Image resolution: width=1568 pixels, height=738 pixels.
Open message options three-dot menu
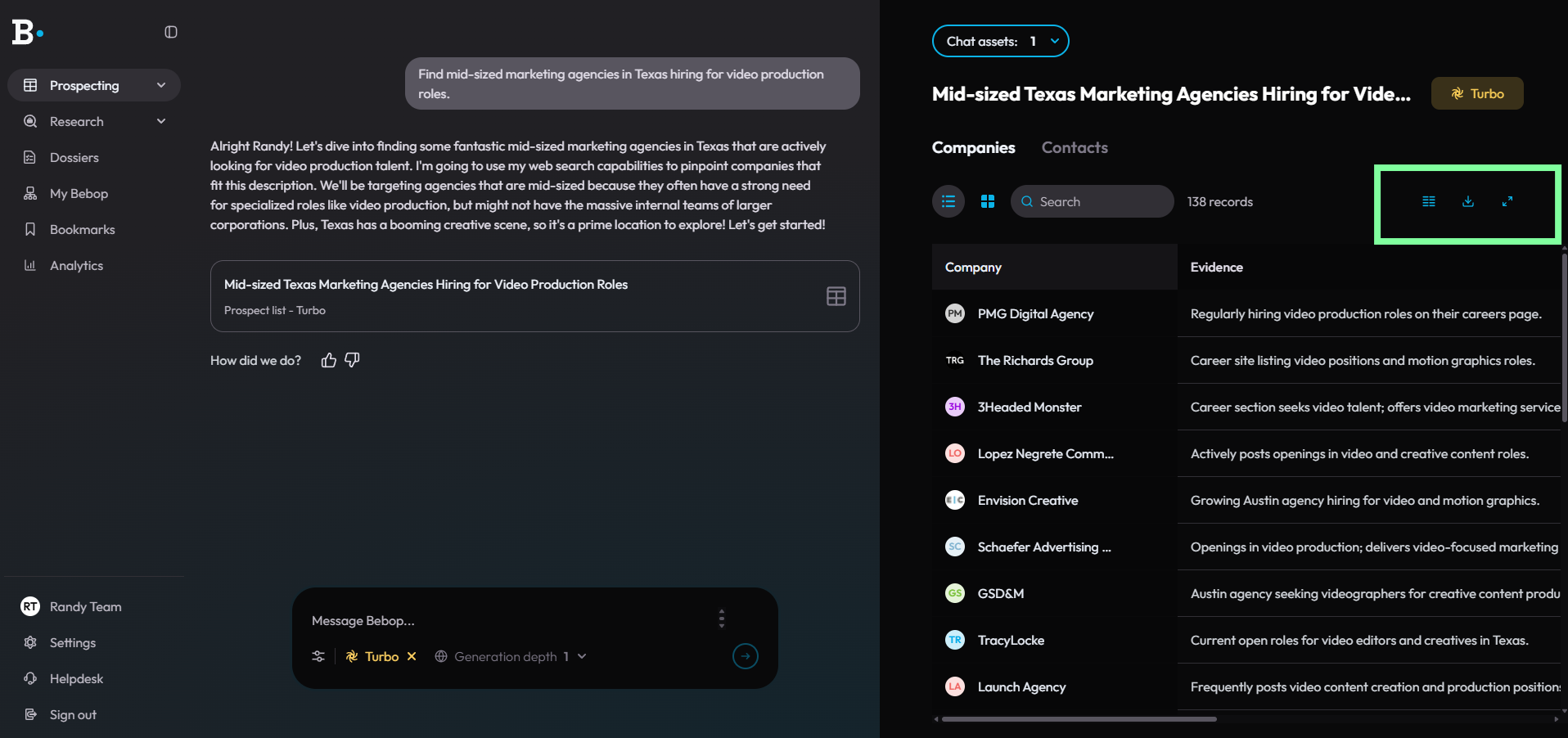[x=722, y=619]
